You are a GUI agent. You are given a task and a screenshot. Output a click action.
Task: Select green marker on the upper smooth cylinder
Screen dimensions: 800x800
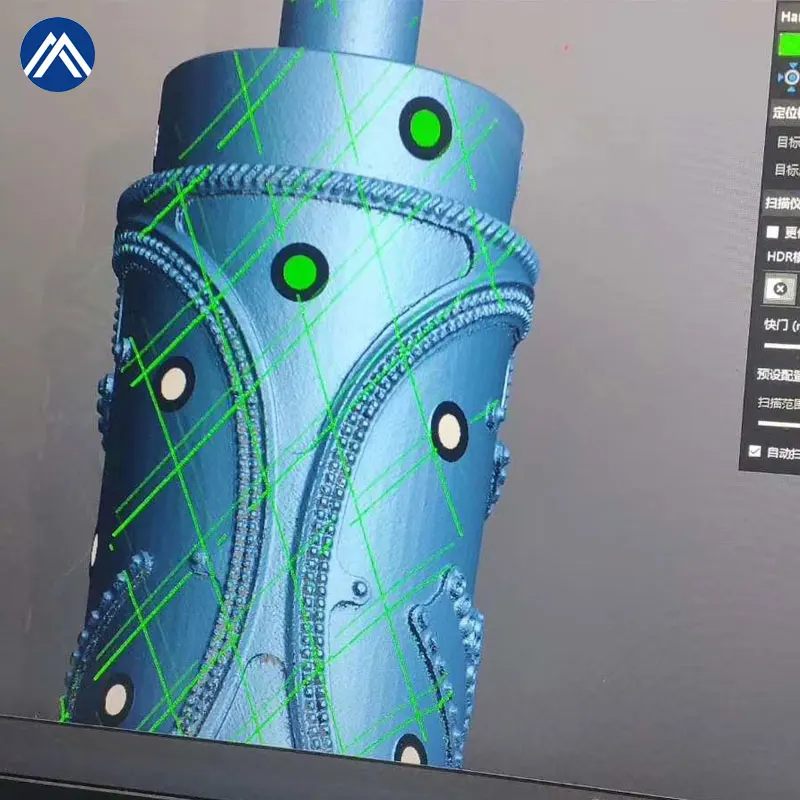pos(425,128)
